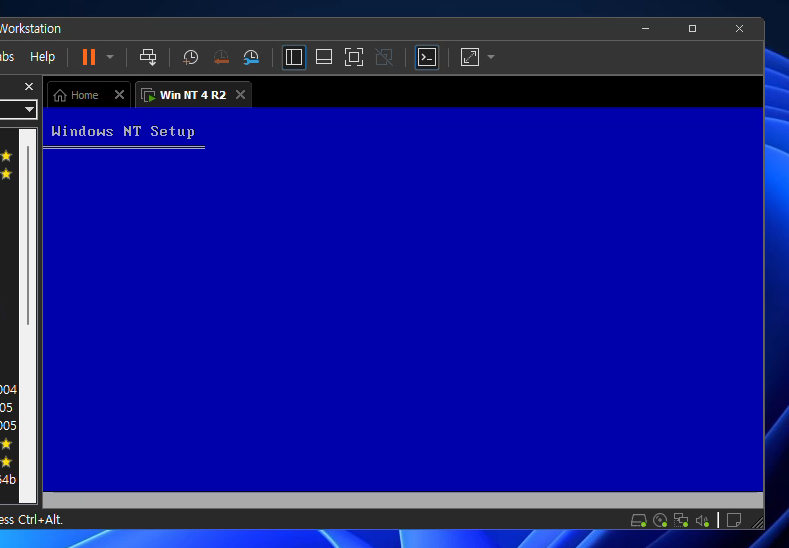Open the power options dropdown arrow
Image resolution: width=789 pixels, height=548 pixels.
(x=110, y=57)
